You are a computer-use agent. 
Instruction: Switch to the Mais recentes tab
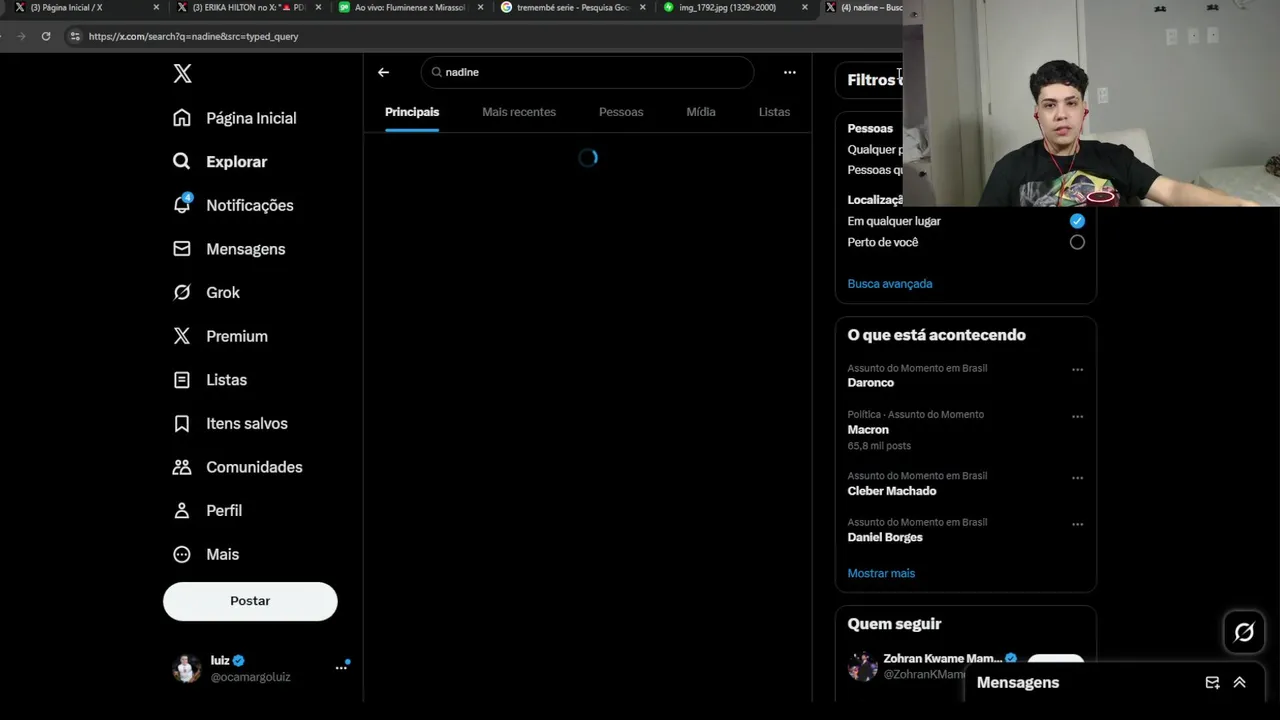click(x=519, y=112)
